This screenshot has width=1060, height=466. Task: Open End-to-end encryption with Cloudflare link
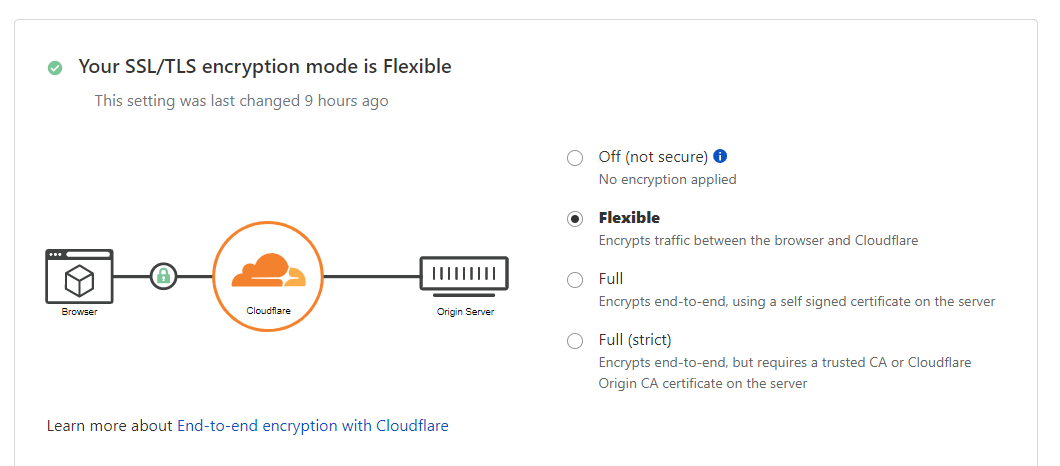(x=312, y=426)
